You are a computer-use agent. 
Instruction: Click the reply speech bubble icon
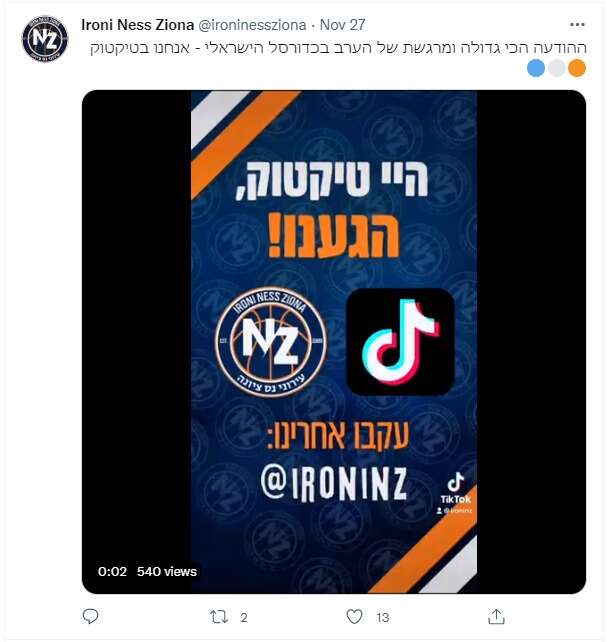[90, 616]
